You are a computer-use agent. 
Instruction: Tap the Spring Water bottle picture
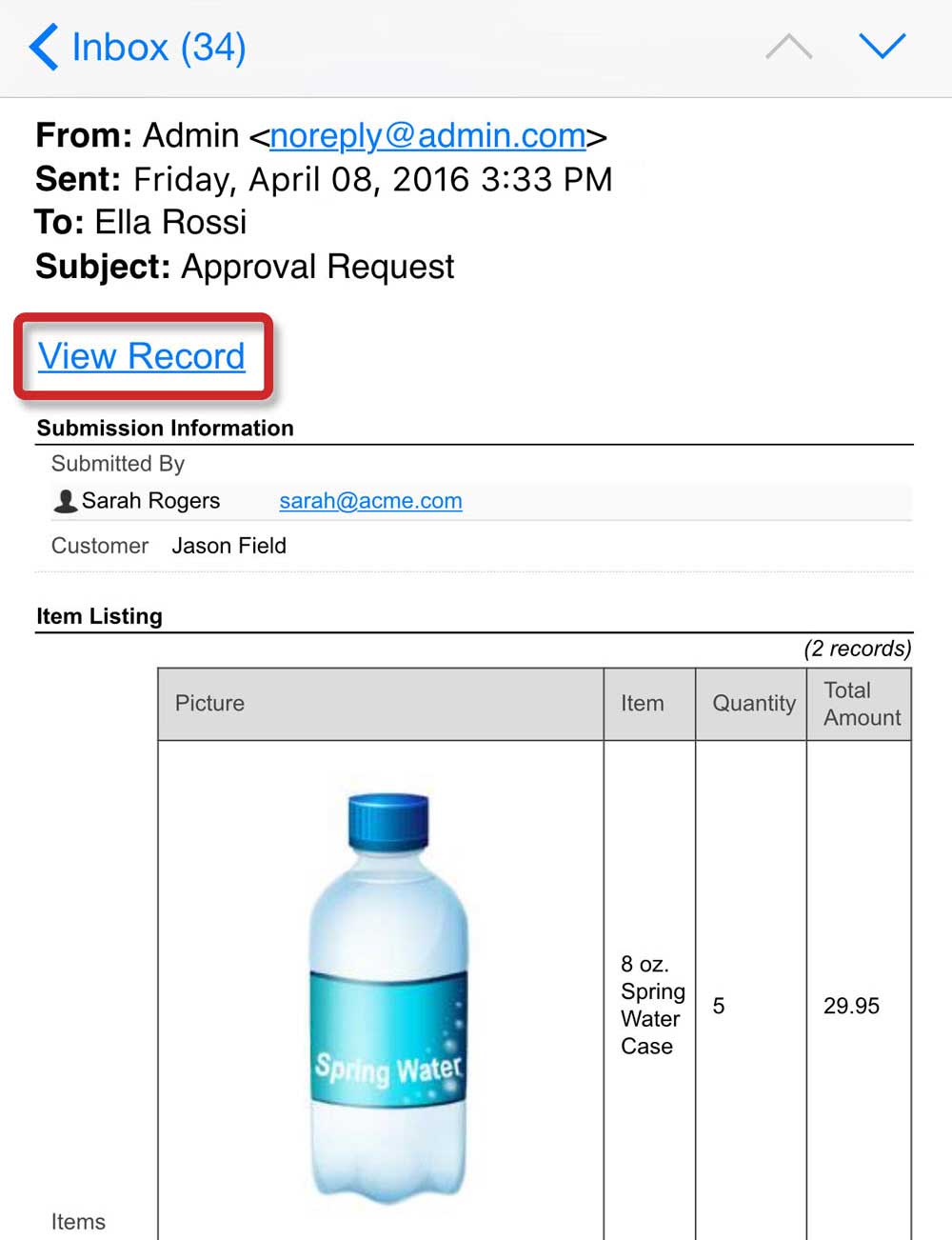pos(388,995)
